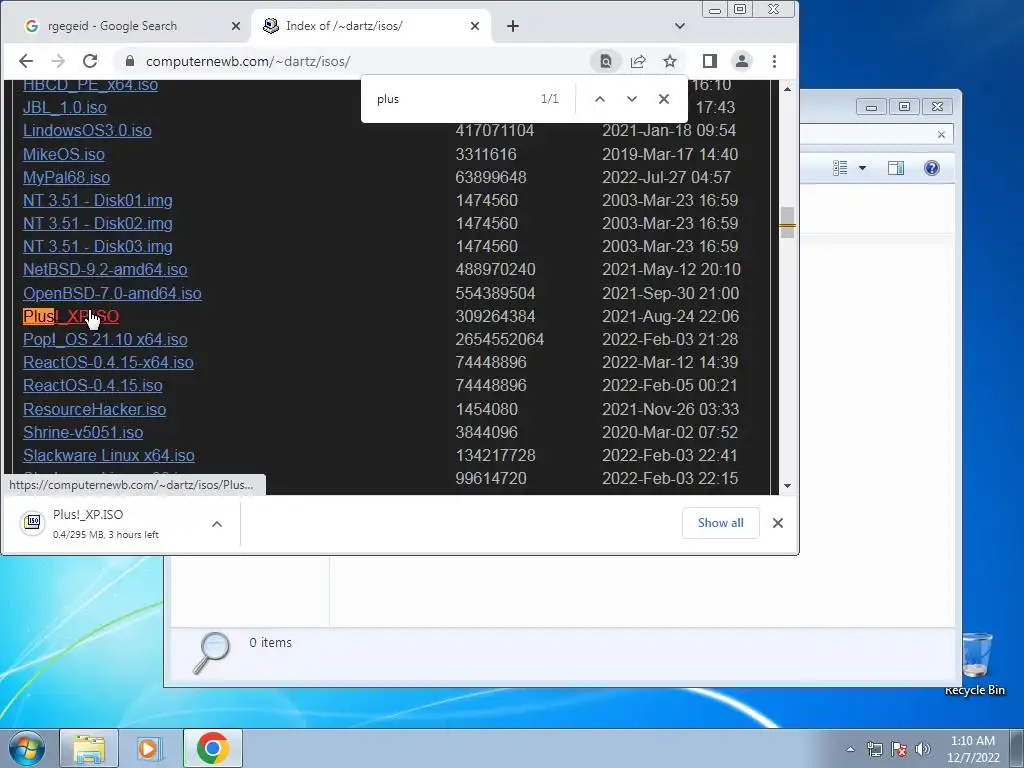1024x768 pixels.
Task: Toggle the Explorer preview pane
Action: tap(896, 168)
